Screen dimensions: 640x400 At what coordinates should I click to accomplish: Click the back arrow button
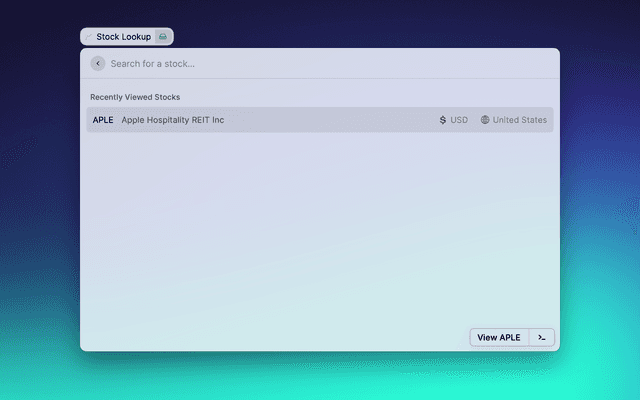(x=97, y=64)
